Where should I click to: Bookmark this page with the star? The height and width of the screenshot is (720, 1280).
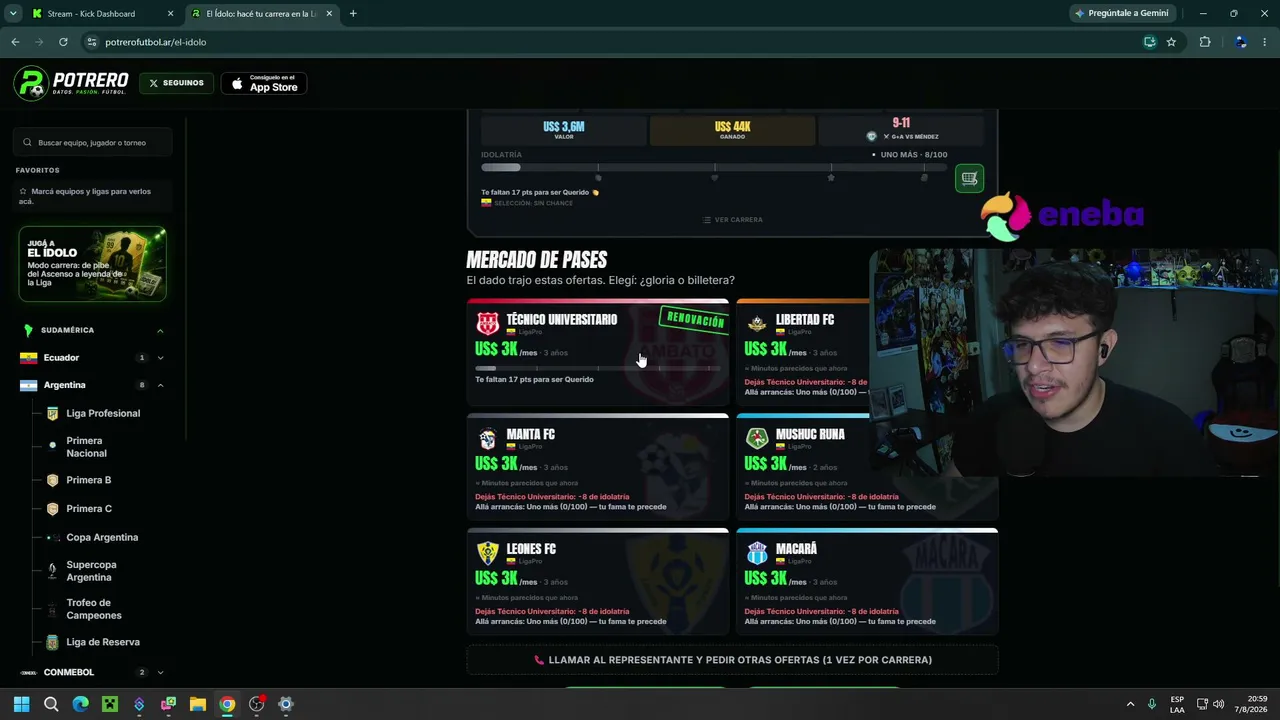(x=1171, y=42)
